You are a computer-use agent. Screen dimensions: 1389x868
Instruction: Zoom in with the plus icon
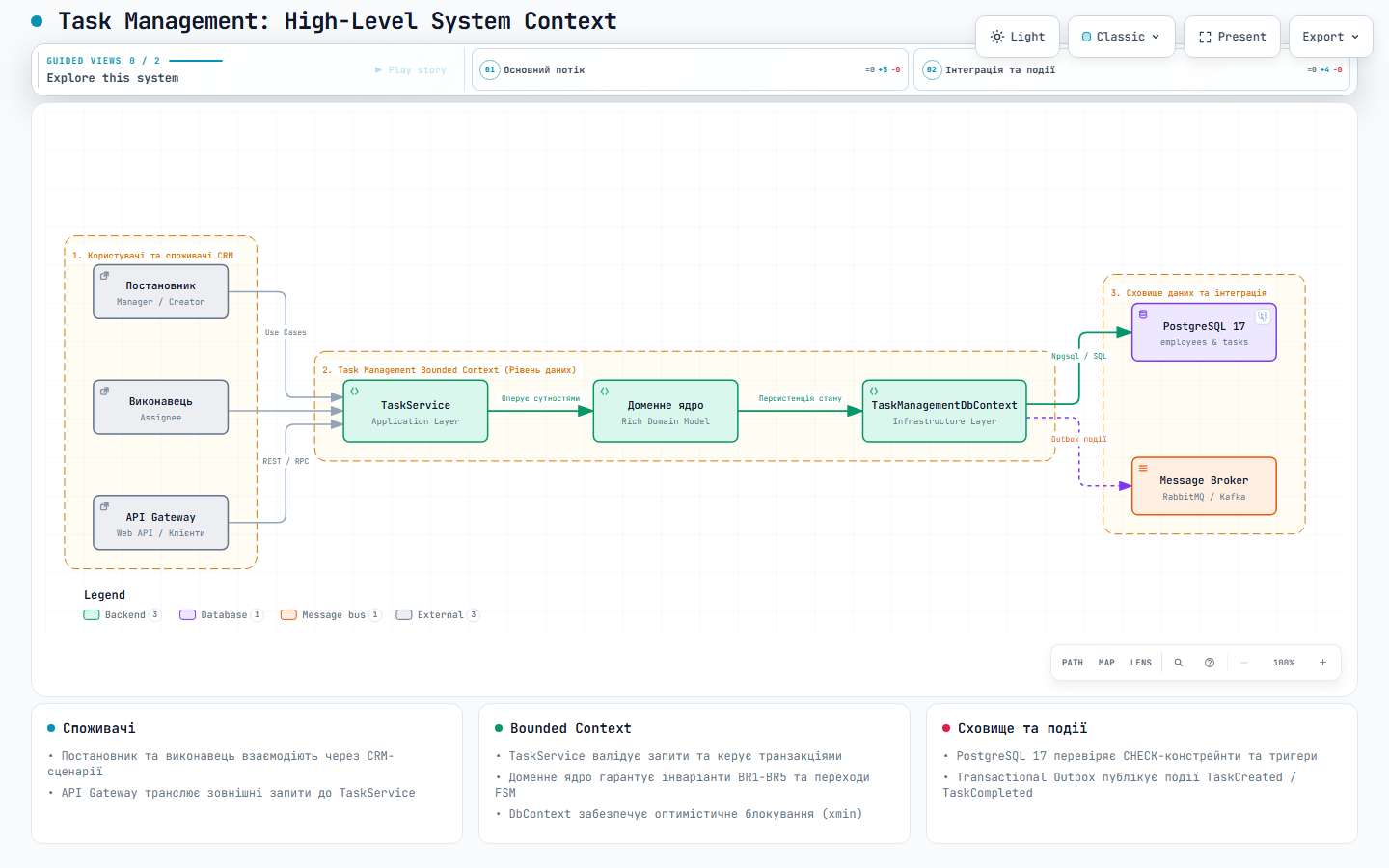click(x=1322, y=663)
